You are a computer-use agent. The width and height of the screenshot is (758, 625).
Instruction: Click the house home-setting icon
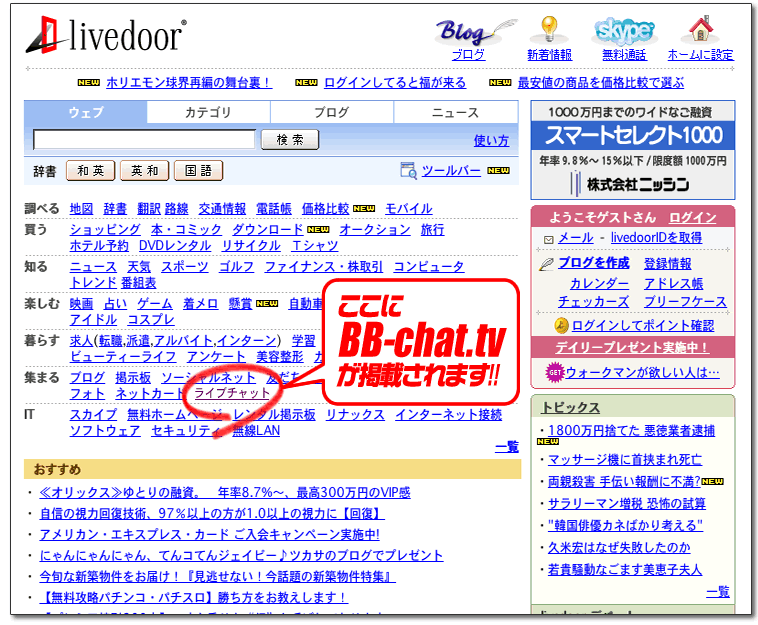click(x=700, y=29)
